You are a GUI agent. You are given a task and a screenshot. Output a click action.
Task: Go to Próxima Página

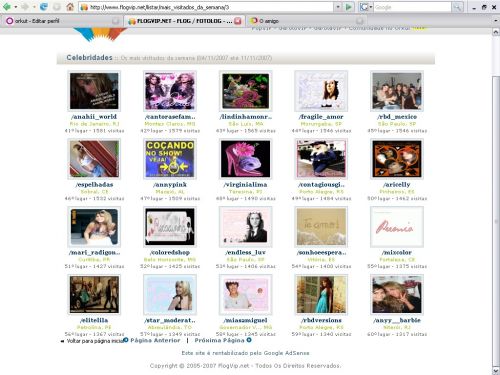(x=220, y=340)
